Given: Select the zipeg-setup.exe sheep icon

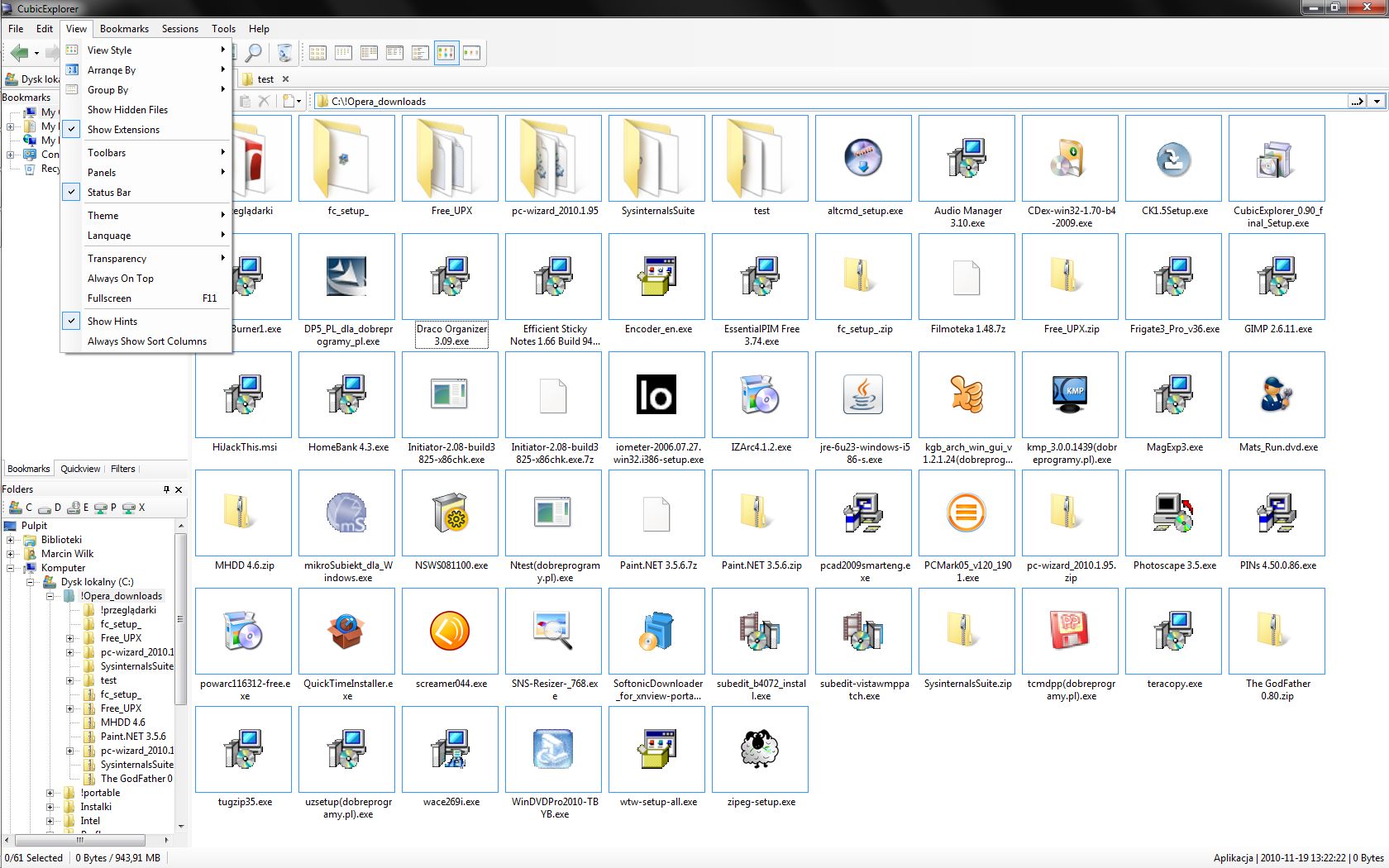Looking at the screenshot, I should pos(760,749).
